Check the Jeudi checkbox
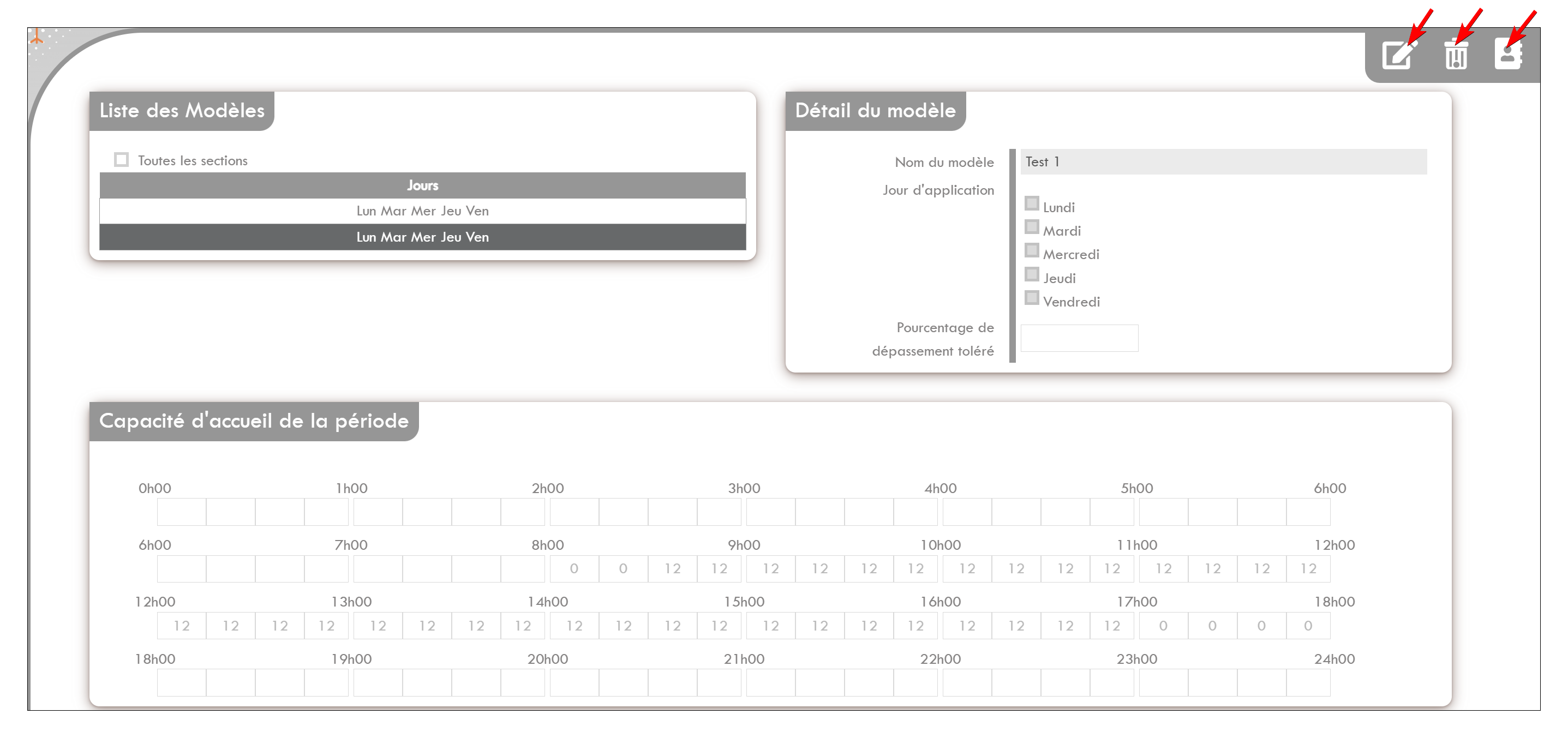This screenshot has height=738, width=1568. click(1031, 274)
